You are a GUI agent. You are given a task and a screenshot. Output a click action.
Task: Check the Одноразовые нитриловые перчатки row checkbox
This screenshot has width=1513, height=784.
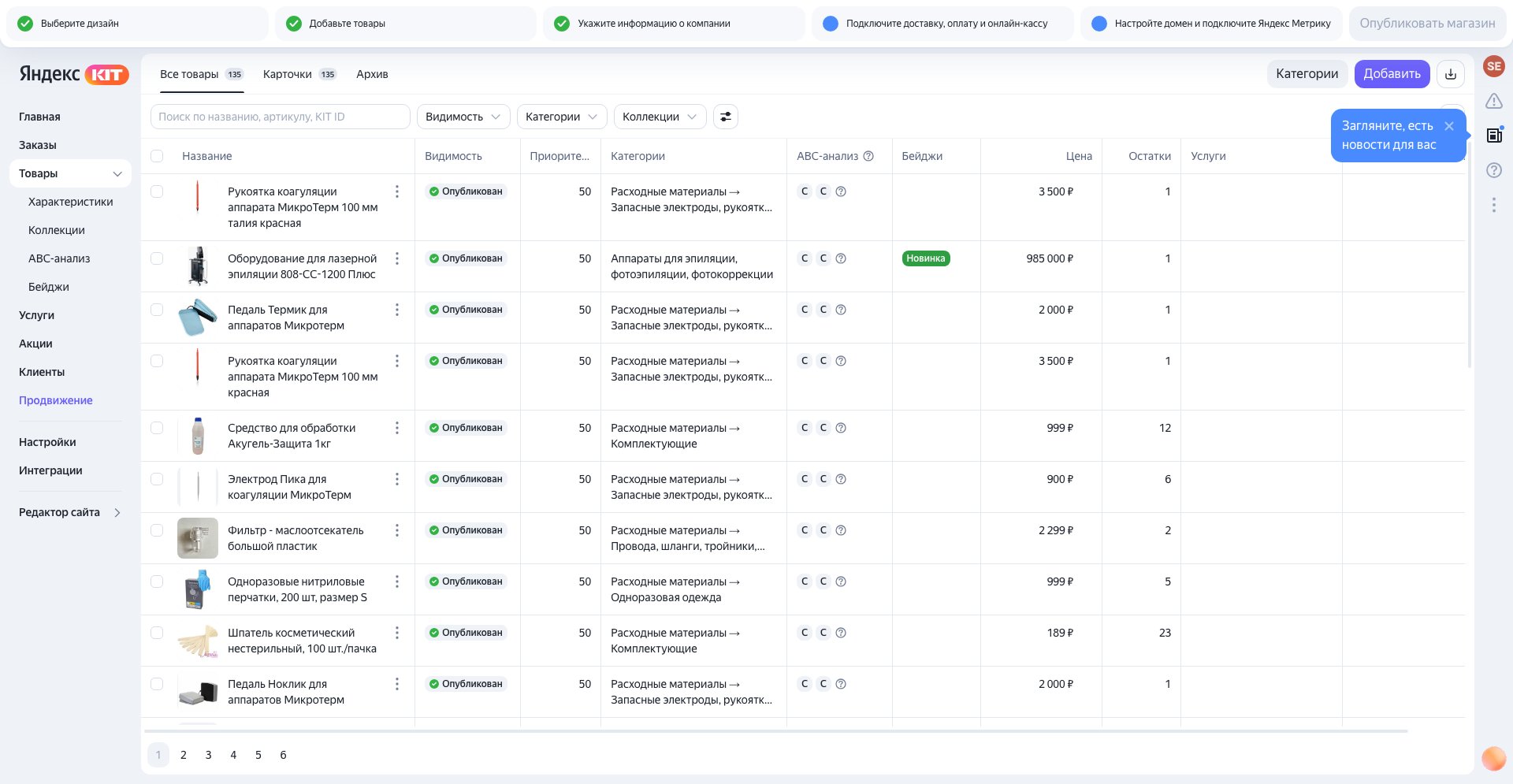(x=157, y=581)
